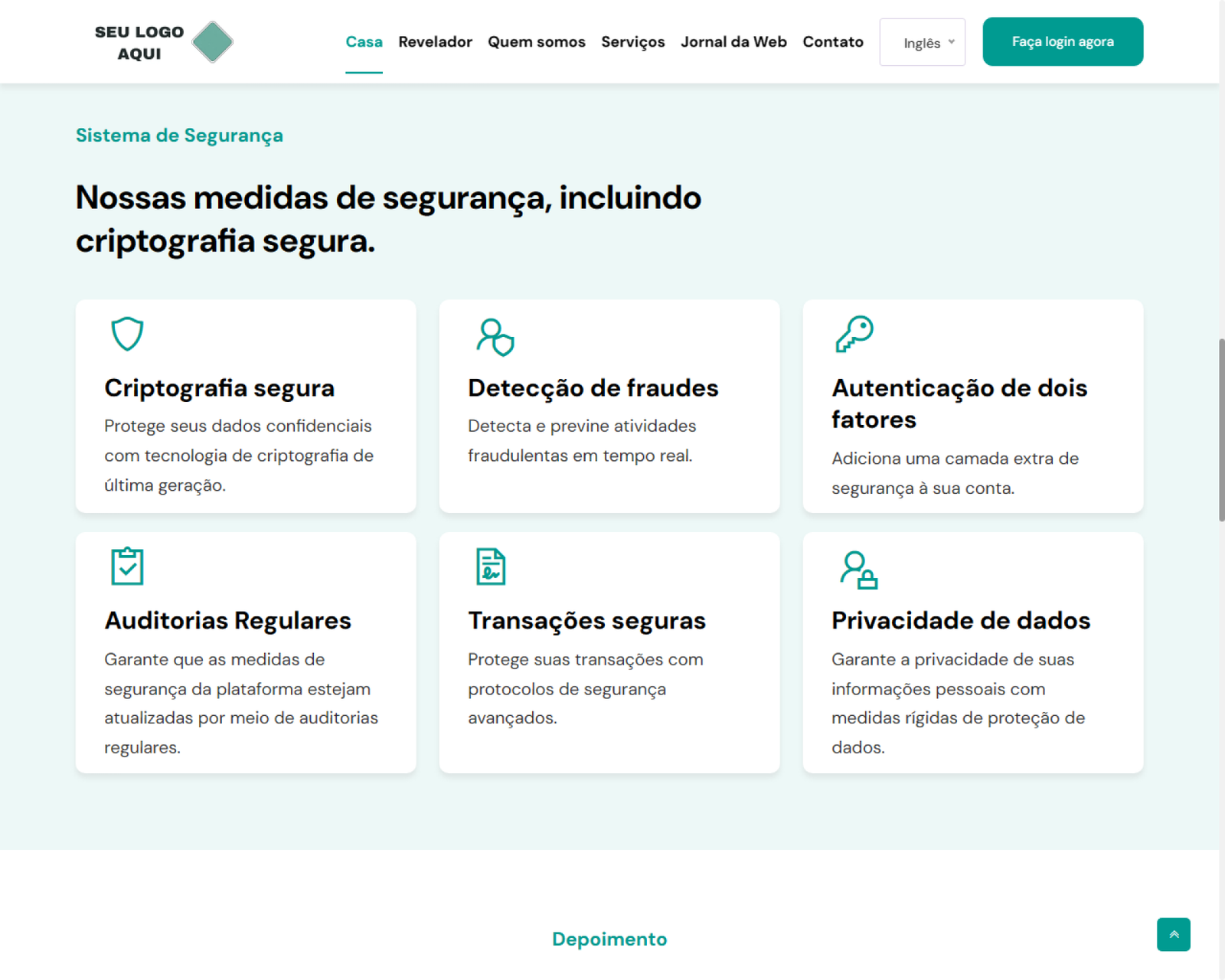The width and height of the screenshot is (1225, 980).
Task: Navigate to Quem somos page
Action: pos(536,42)
